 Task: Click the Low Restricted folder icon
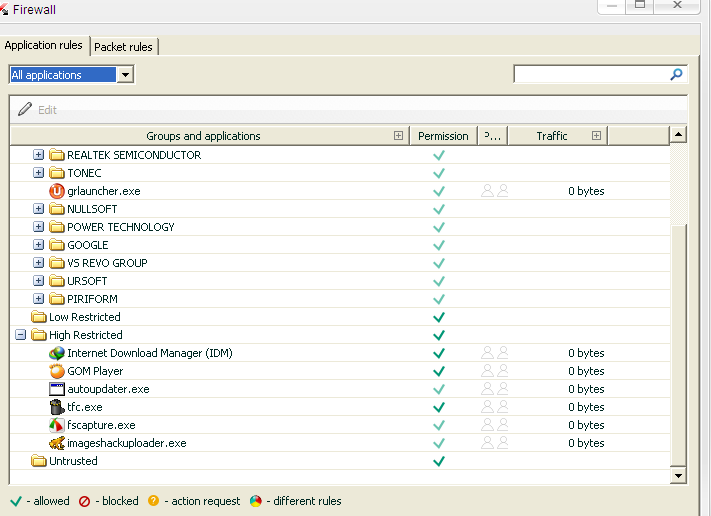39,317
